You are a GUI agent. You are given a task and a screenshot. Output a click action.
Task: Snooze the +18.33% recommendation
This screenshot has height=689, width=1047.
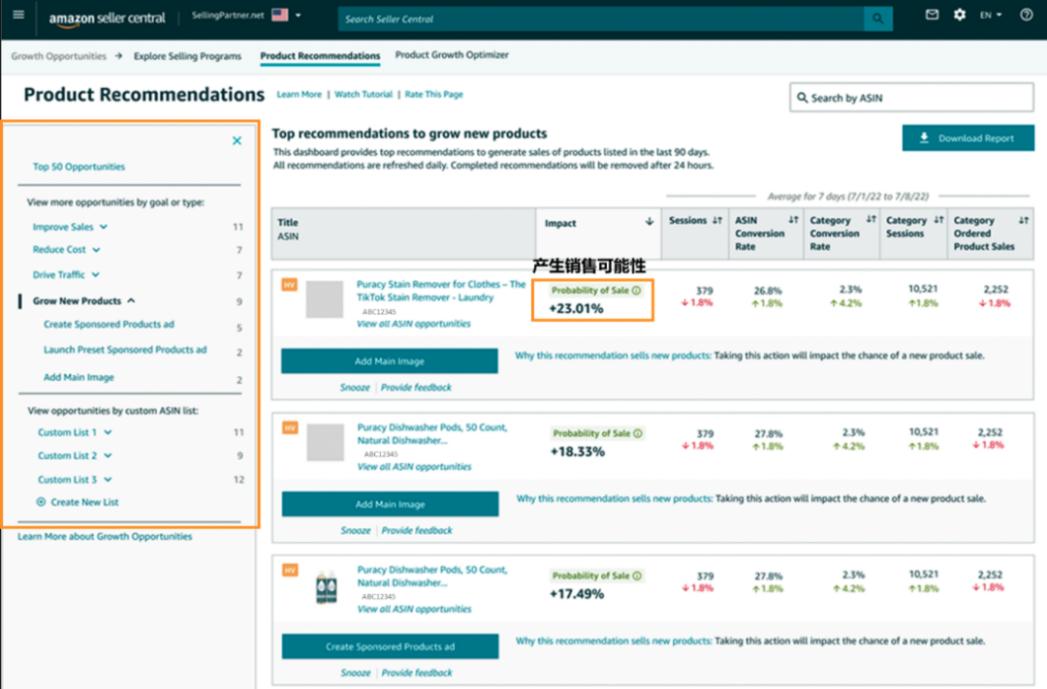(x=355, y=530)
